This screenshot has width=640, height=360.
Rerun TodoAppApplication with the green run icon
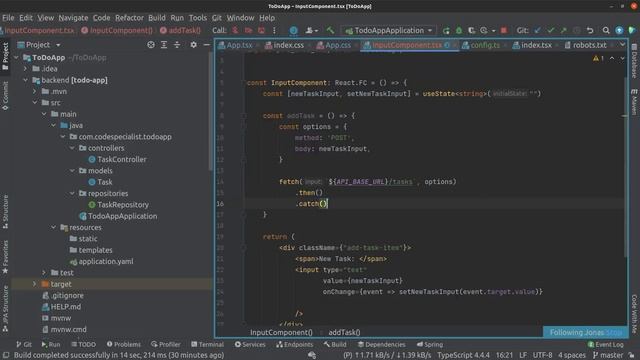click(446, 30)
